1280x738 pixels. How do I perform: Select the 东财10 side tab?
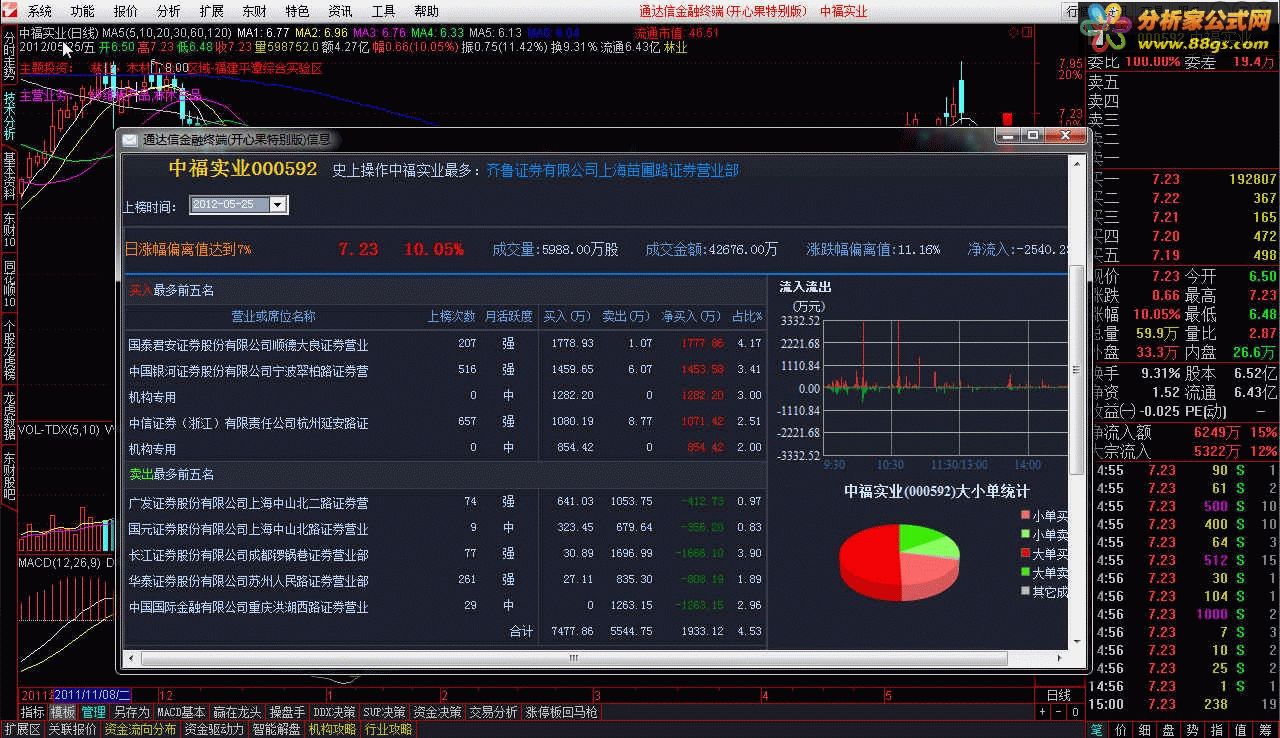pyautogui.click(x=9, y=230)
